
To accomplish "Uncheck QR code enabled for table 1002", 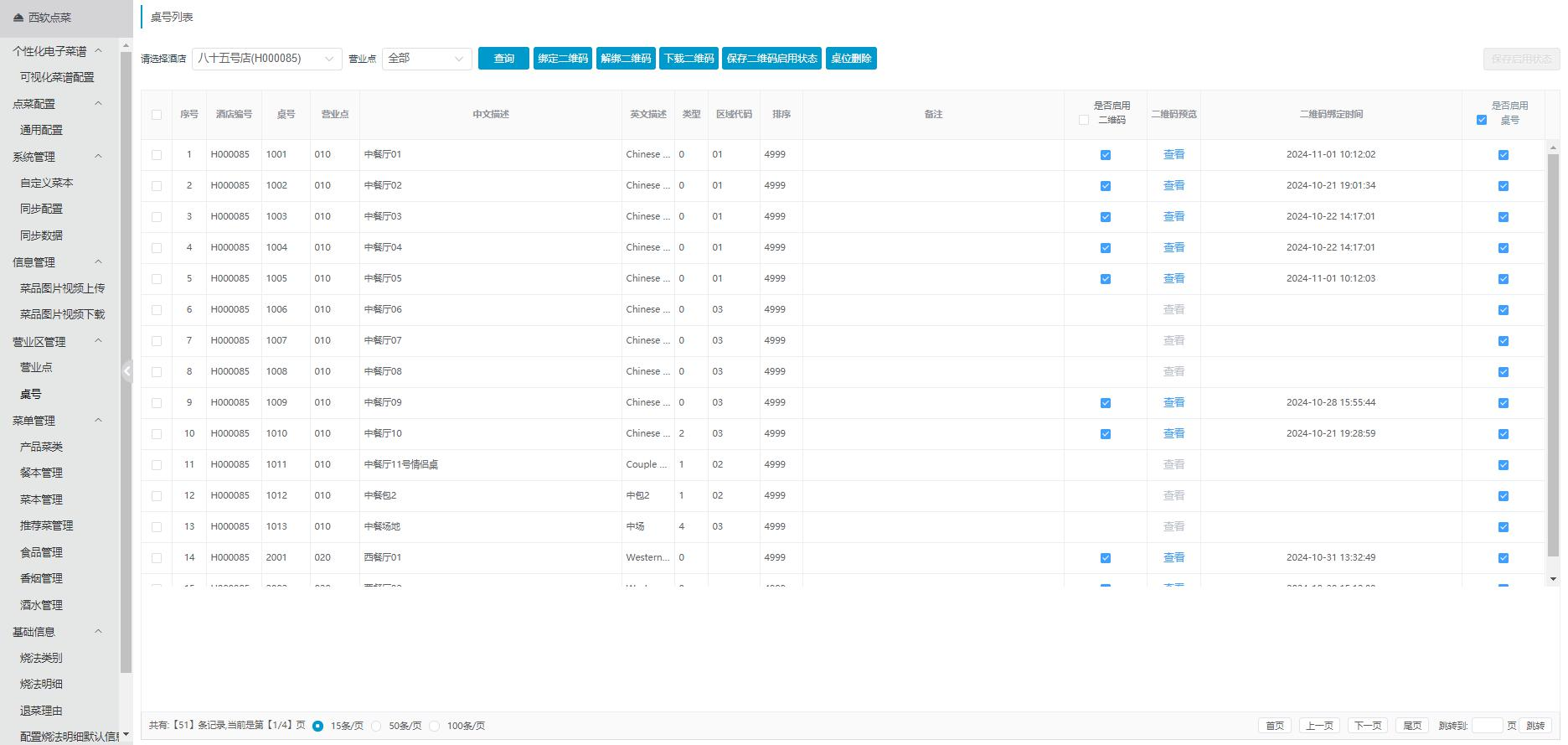I will point(1105,186).
